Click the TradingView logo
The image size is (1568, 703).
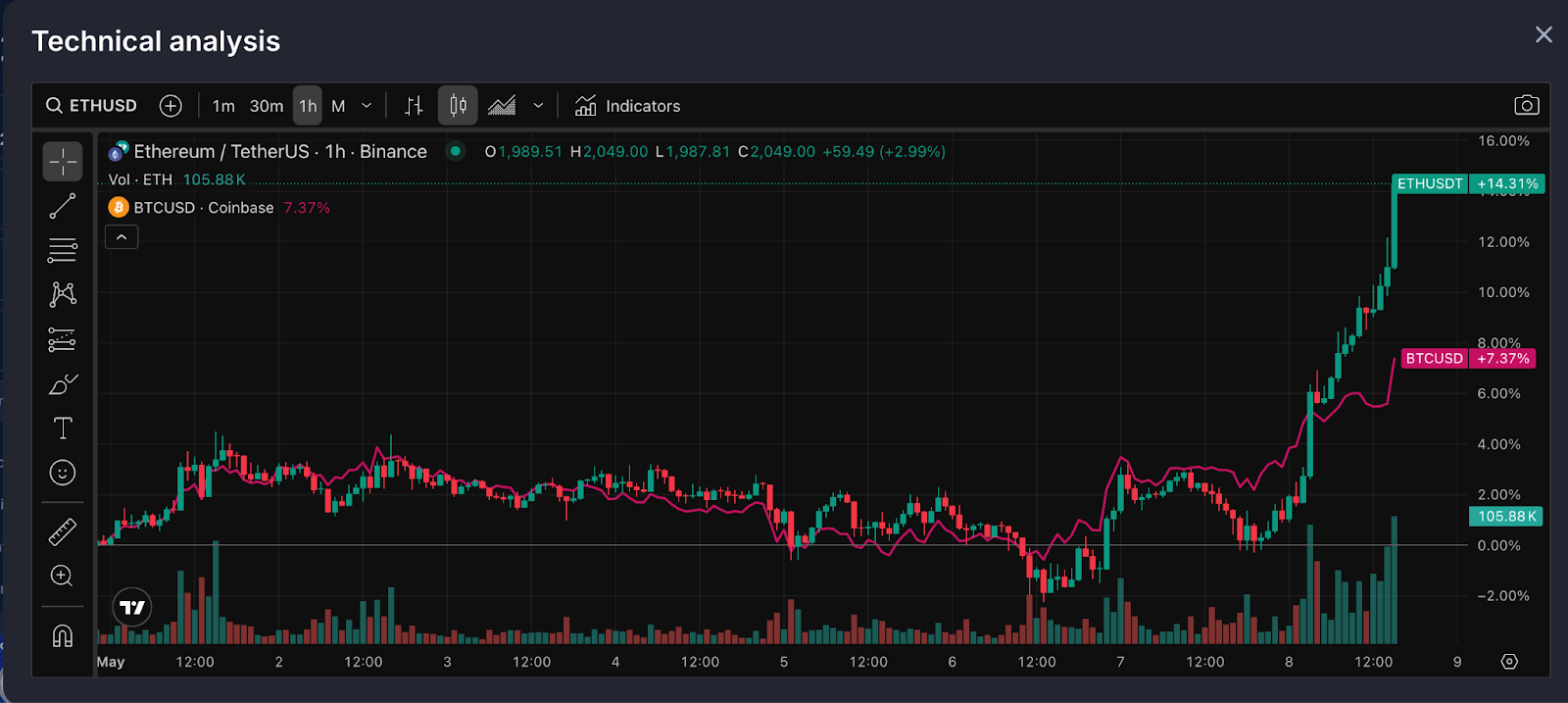[132, 608]
